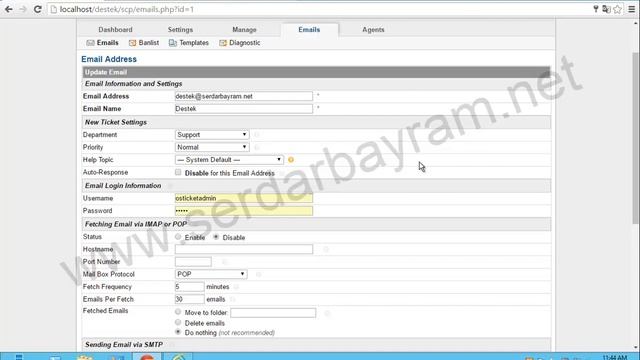Viewport: 640px width, 360px height.
Task: Click the vertical scrollbar thumb
Action: 636,138
